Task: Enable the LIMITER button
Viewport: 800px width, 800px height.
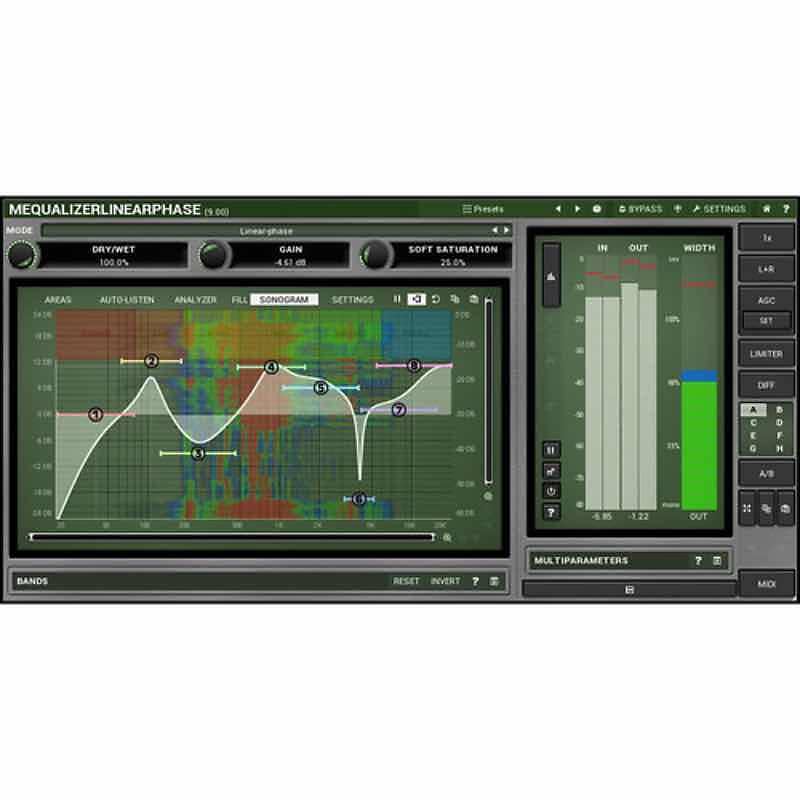Action: [766, 355]
